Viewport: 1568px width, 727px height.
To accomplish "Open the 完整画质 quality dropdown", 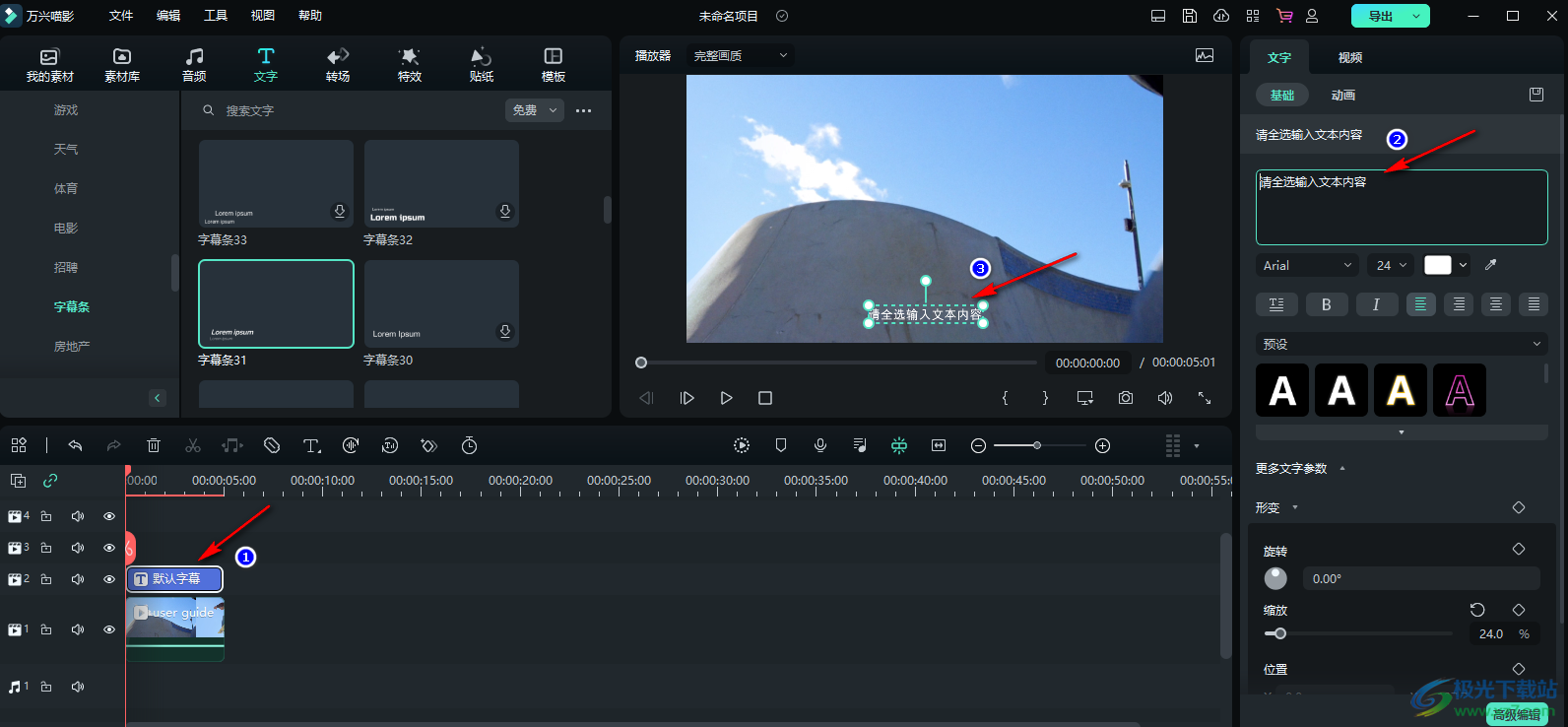I will pos(740,56).
